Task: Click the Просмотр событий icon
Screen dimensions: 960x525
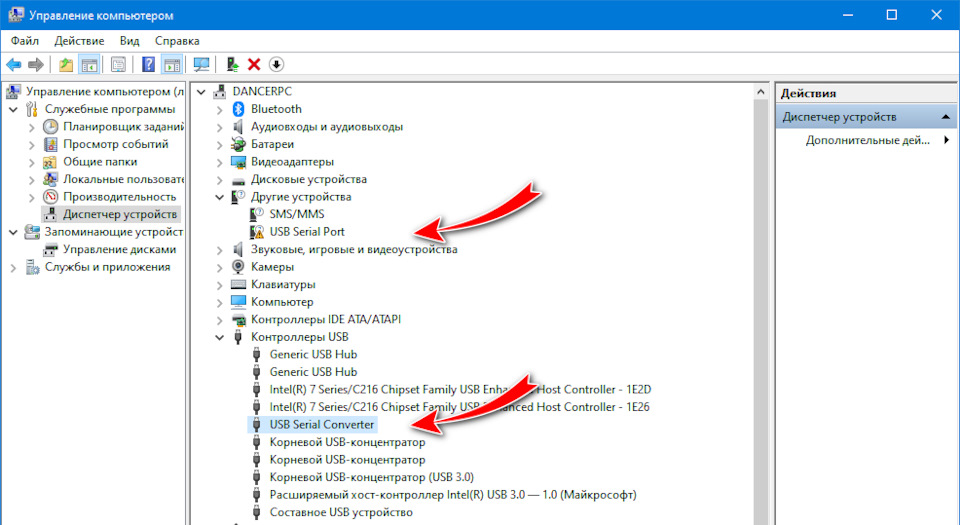Action: click(50, 144)
